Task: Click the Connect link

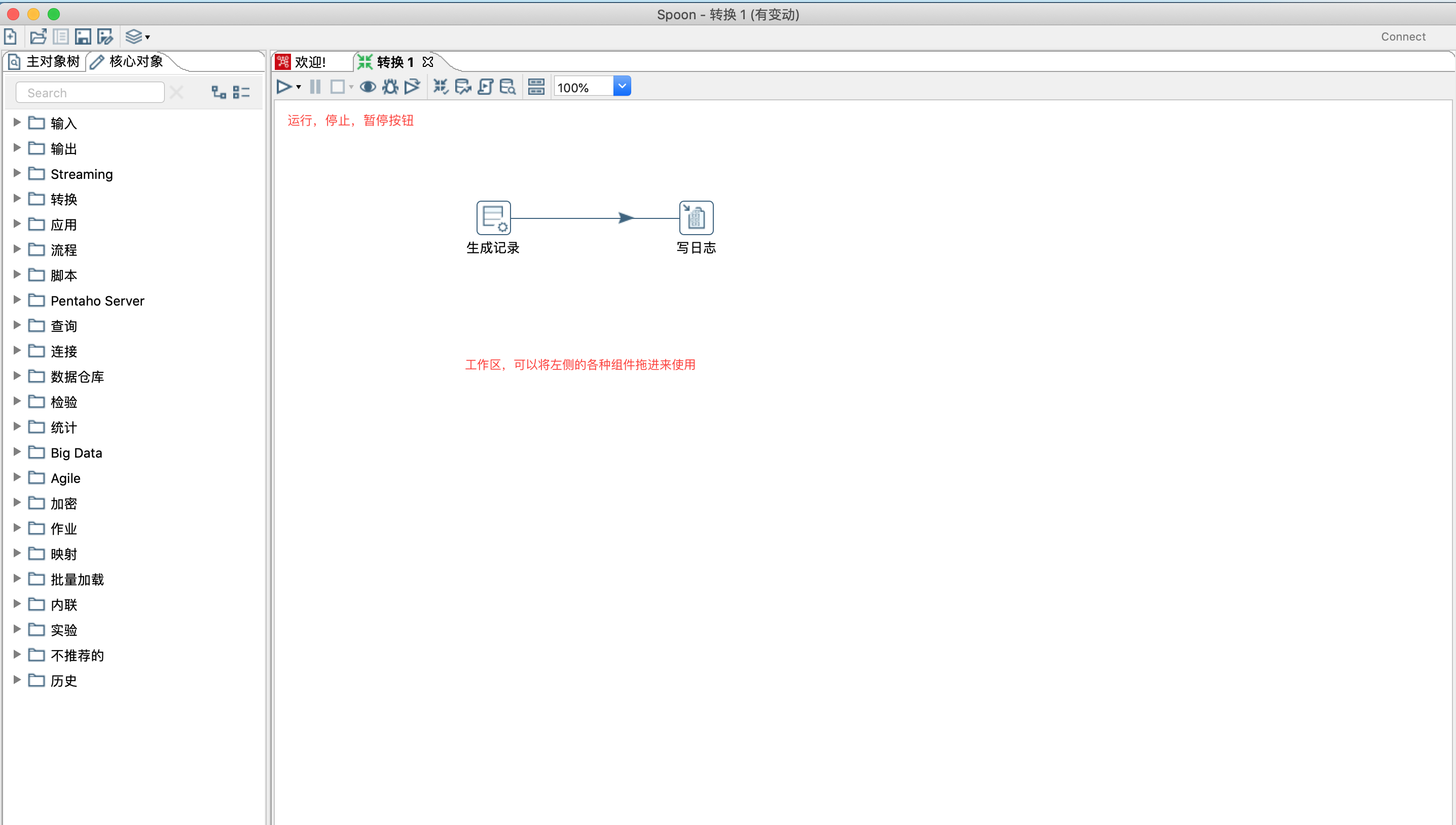Action: click(x=1403, y=37)
